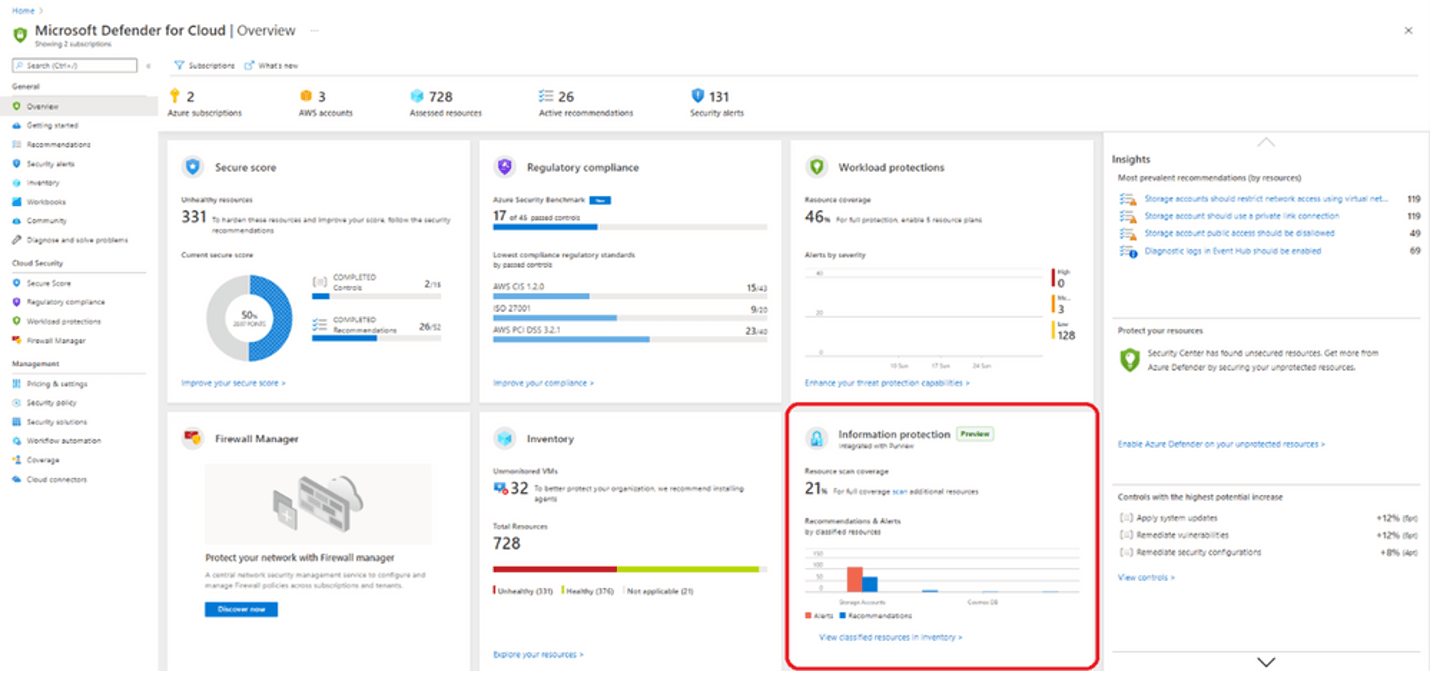
Task: Click the Completed Recommendations progress bar
Action: pyautogui.click(x=377, y=338)
